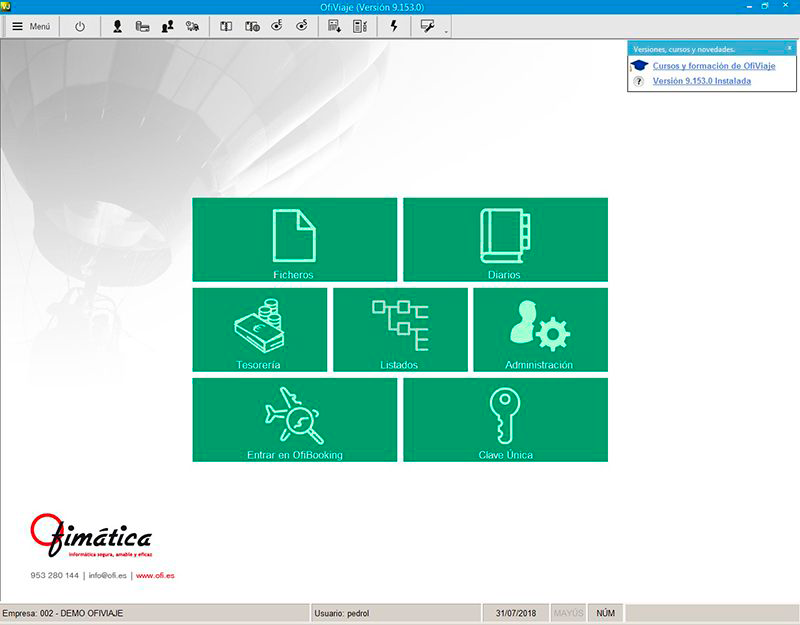Open the Tesorería tile
Screen dimensions: 800x625
tap(259, 330)
